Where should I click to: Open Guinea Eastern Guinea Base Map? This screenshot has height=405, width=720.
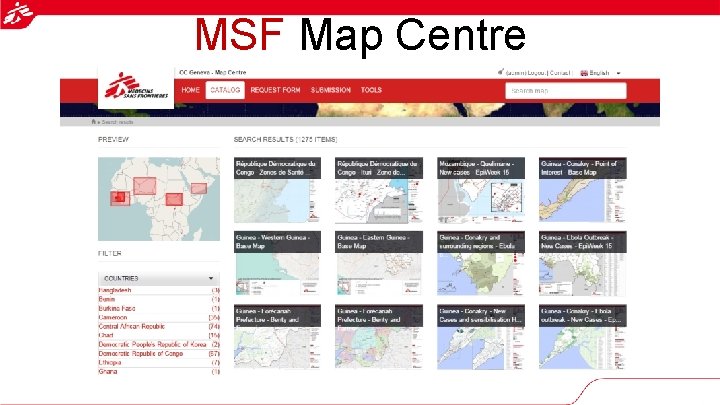(379, 264)
